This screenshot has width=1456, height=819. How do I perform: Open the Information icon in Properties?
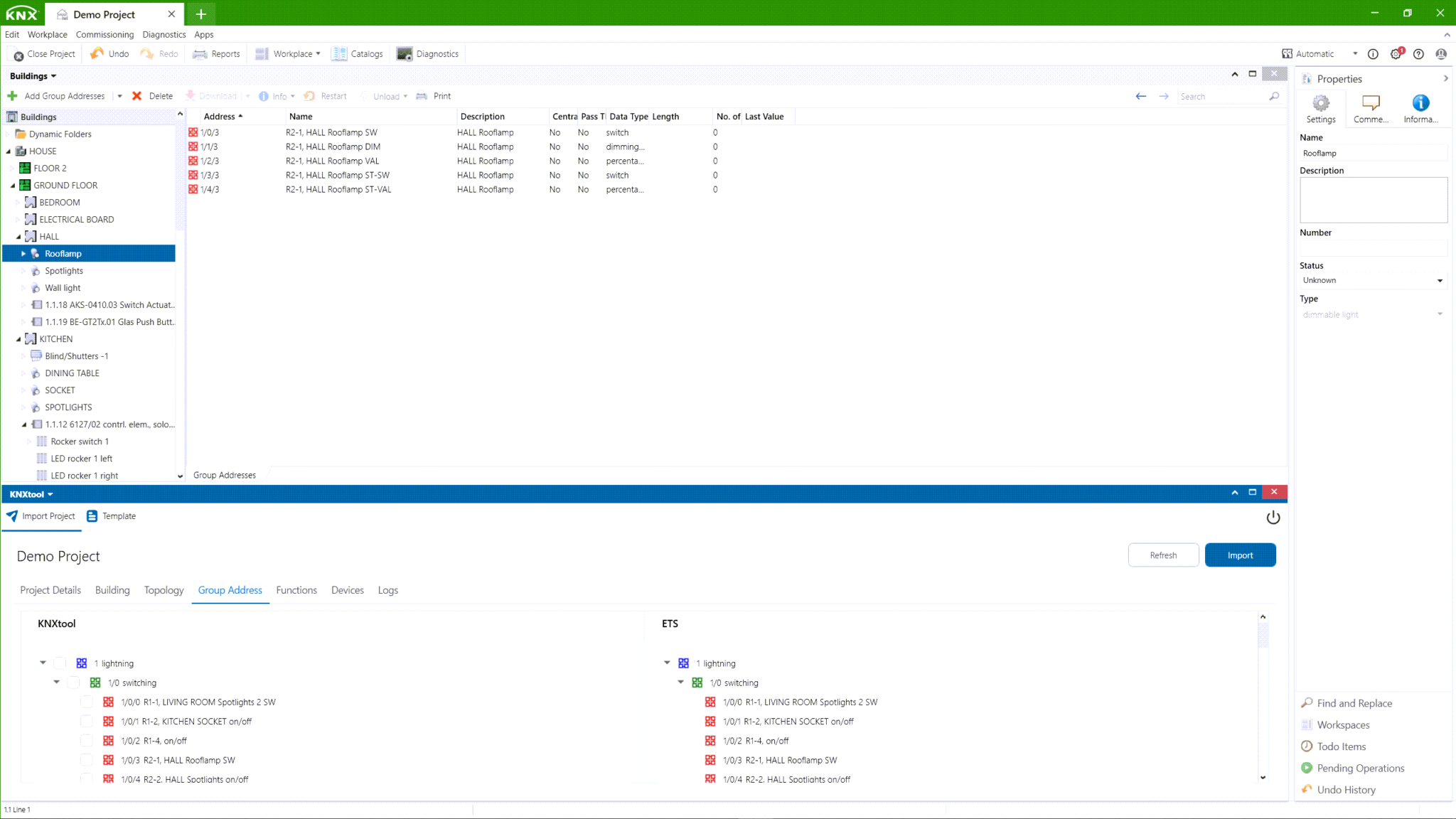(1420, 104)
